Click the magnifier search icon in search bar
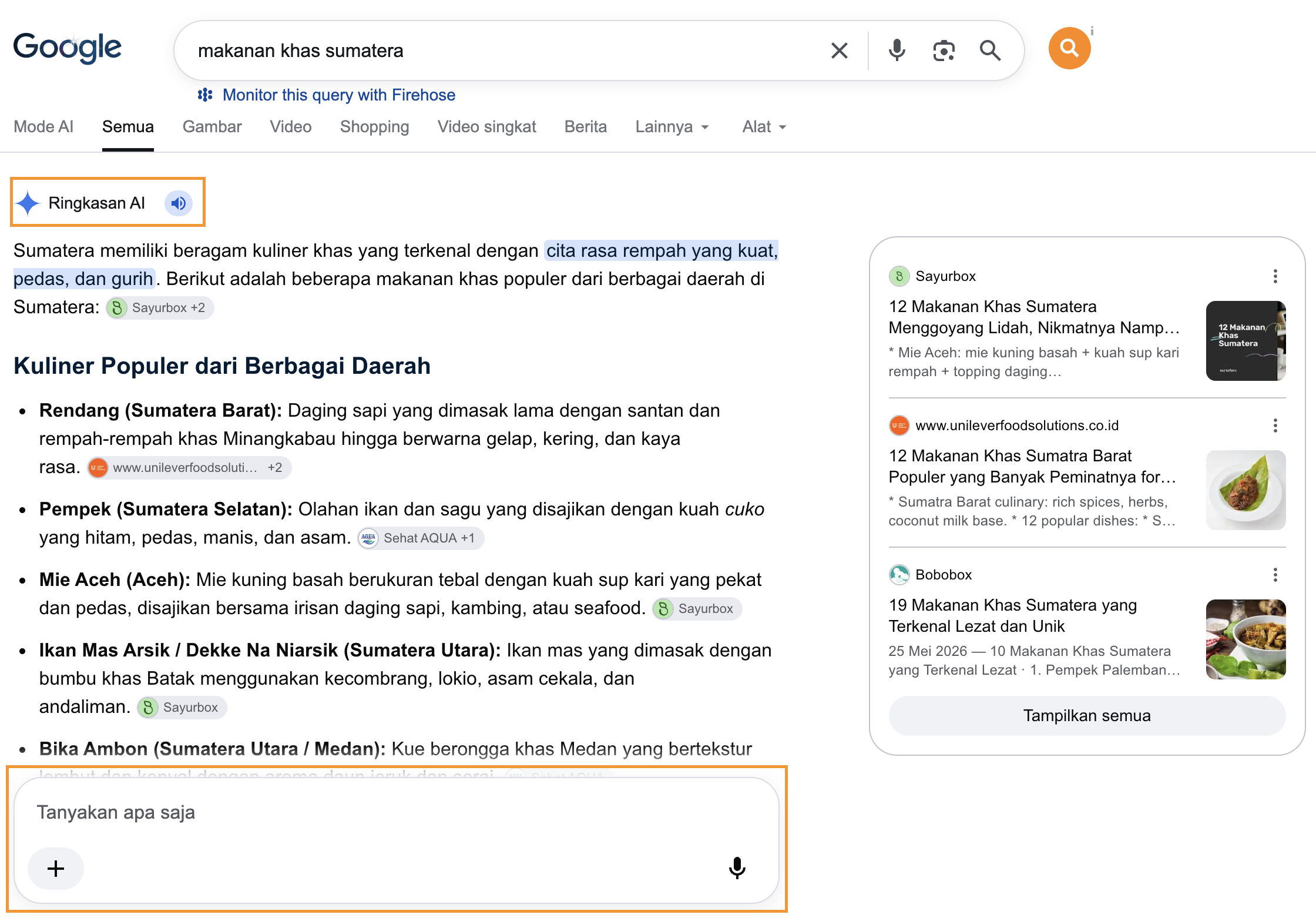 click(x=990, y=51)
